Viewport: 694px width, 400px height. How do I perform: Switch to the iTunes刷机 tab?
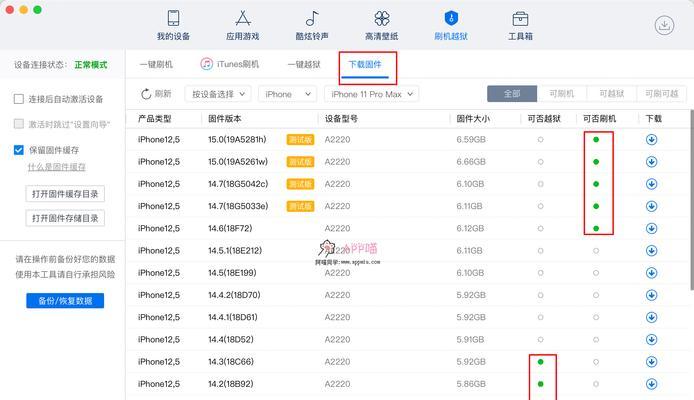(230, 64)
